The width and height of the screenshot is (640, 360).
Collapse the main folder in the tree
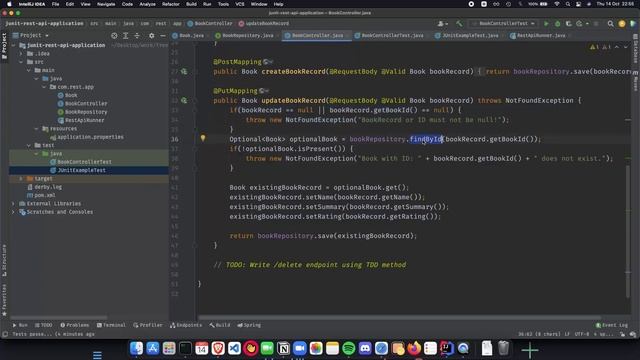[x=29, y=70]
